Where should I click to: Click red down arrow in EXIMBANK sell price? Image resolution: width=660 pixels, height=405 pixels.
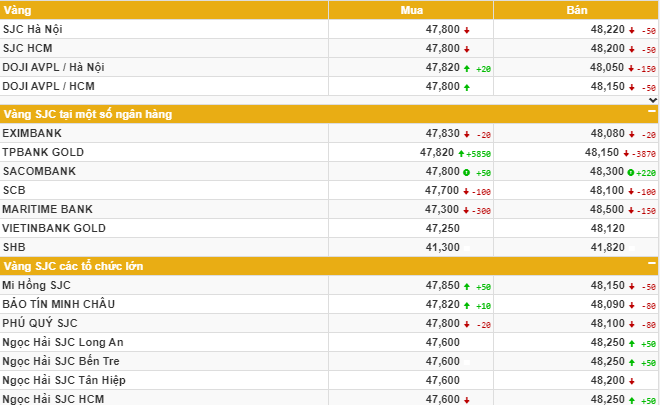click(631, 134)
